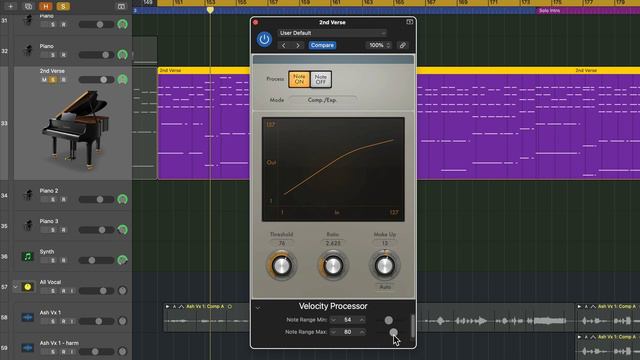Click the Piano 3 track instrument icon
The width and height of the screenshot is (640, 360).
(x=28, y=225)
